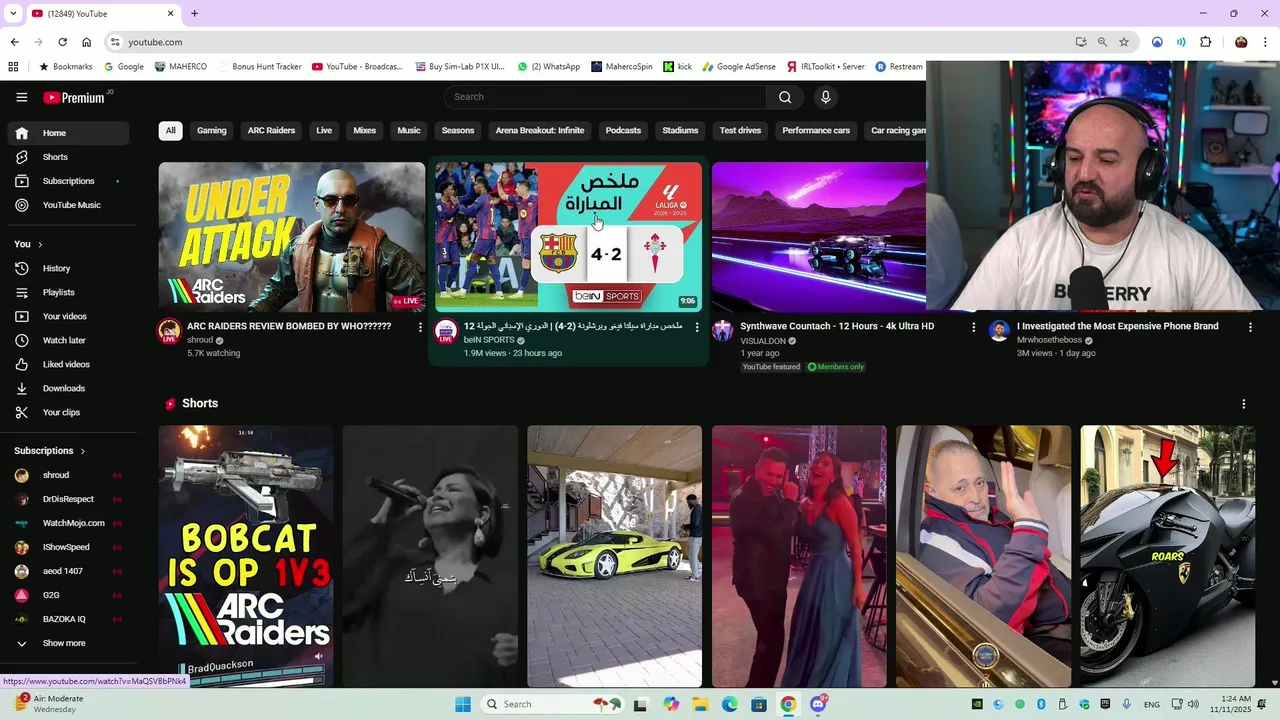Image resolution: width=1280 pixels, height=720 pixels.
Task: Open Watch later in the sidebar
Action: 69,340
